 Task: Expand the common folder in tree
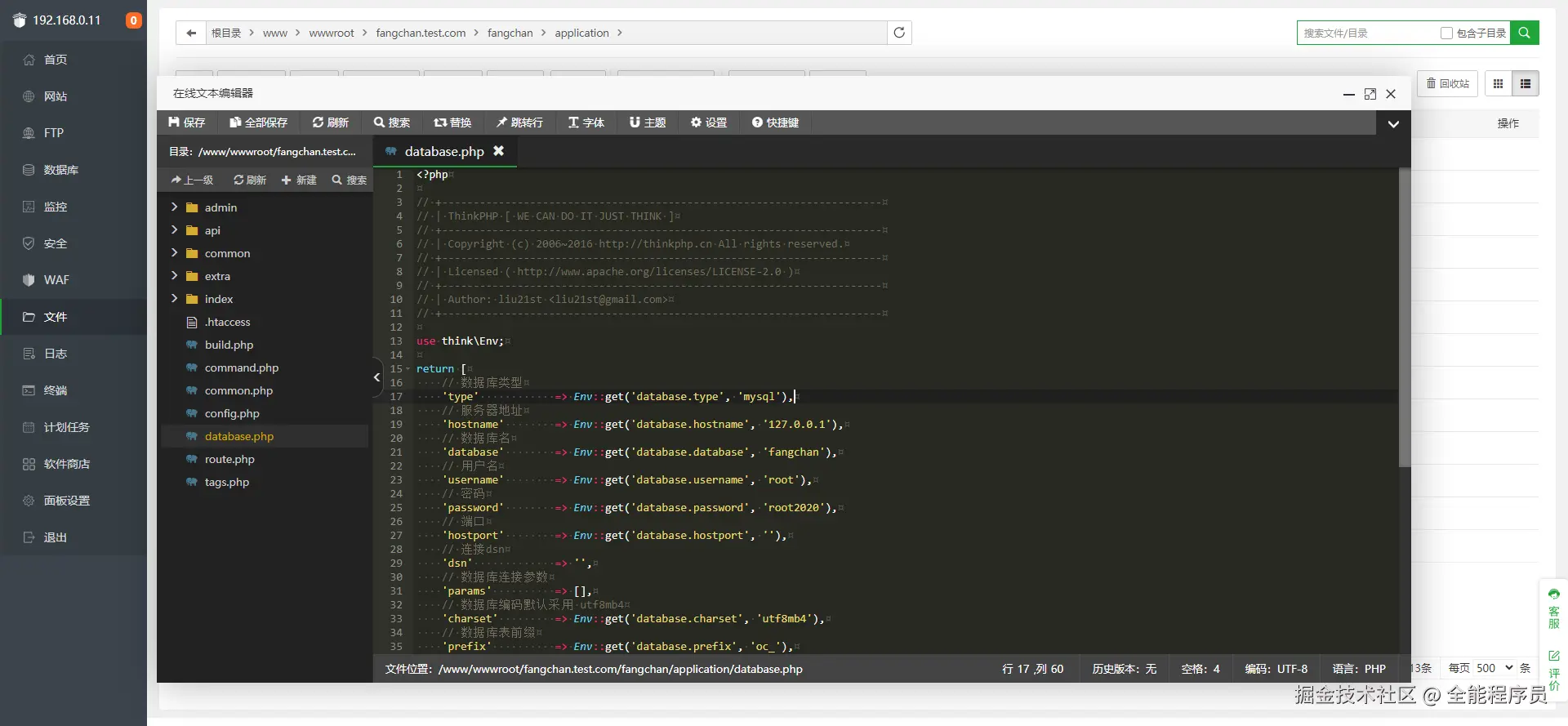click(227, 253)
